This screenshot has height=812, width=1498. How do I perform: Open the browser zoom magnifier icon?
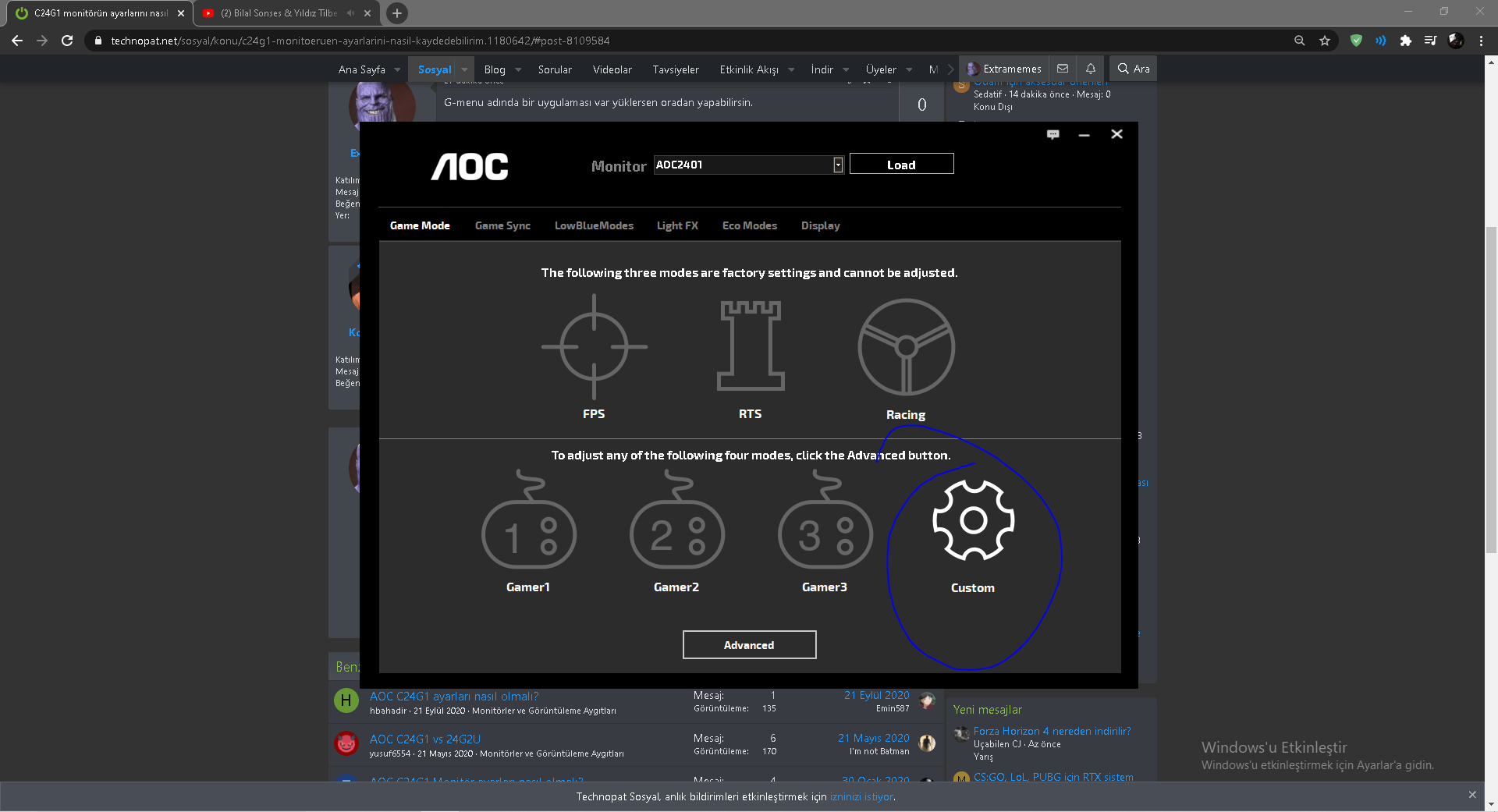point(1300,41)
